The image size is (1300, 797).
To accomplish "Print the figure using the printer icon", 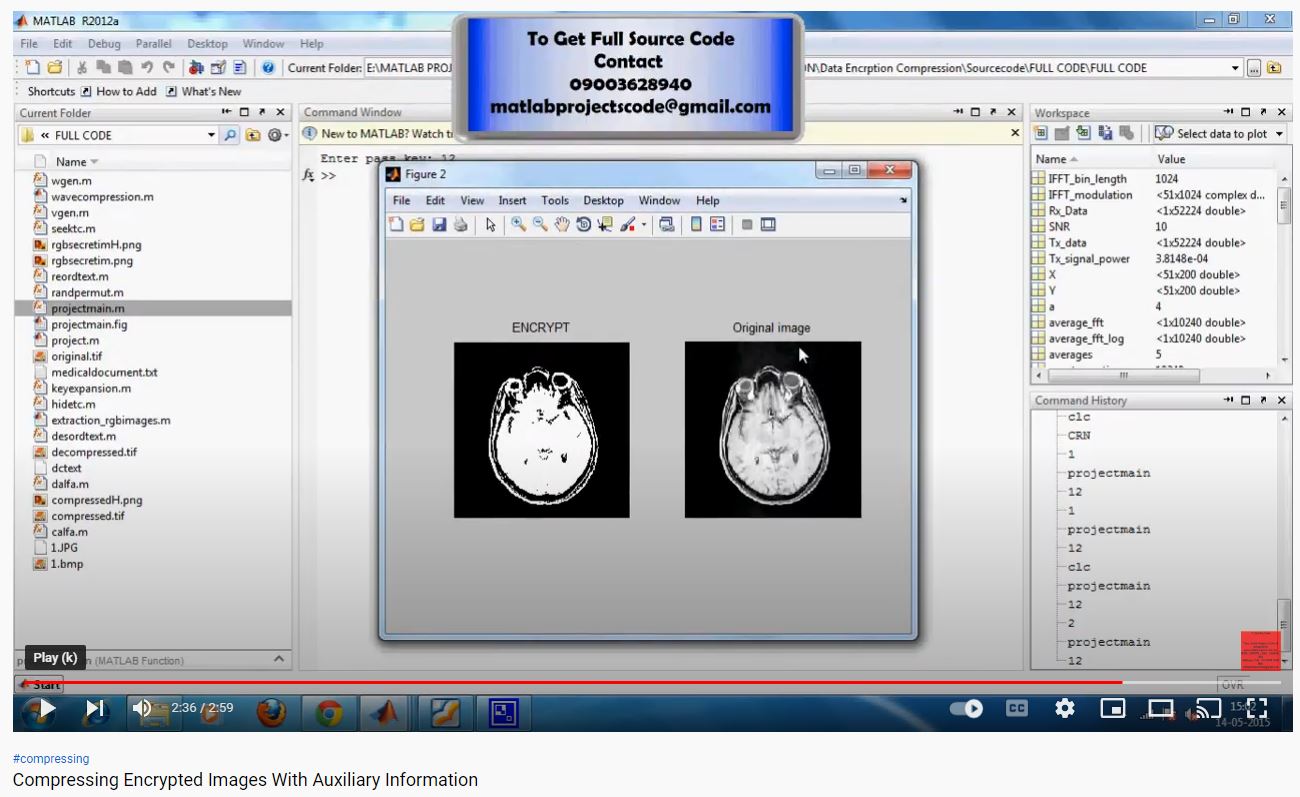I will [x=460, y=225].
